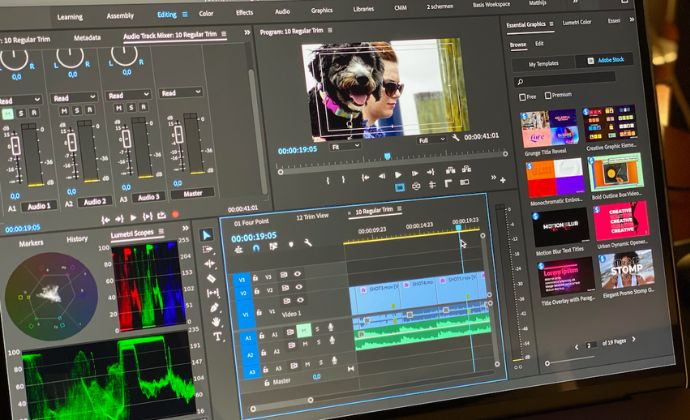
Task: Open Timeline Display Settings wrench
Action: [x=308, y=242]
